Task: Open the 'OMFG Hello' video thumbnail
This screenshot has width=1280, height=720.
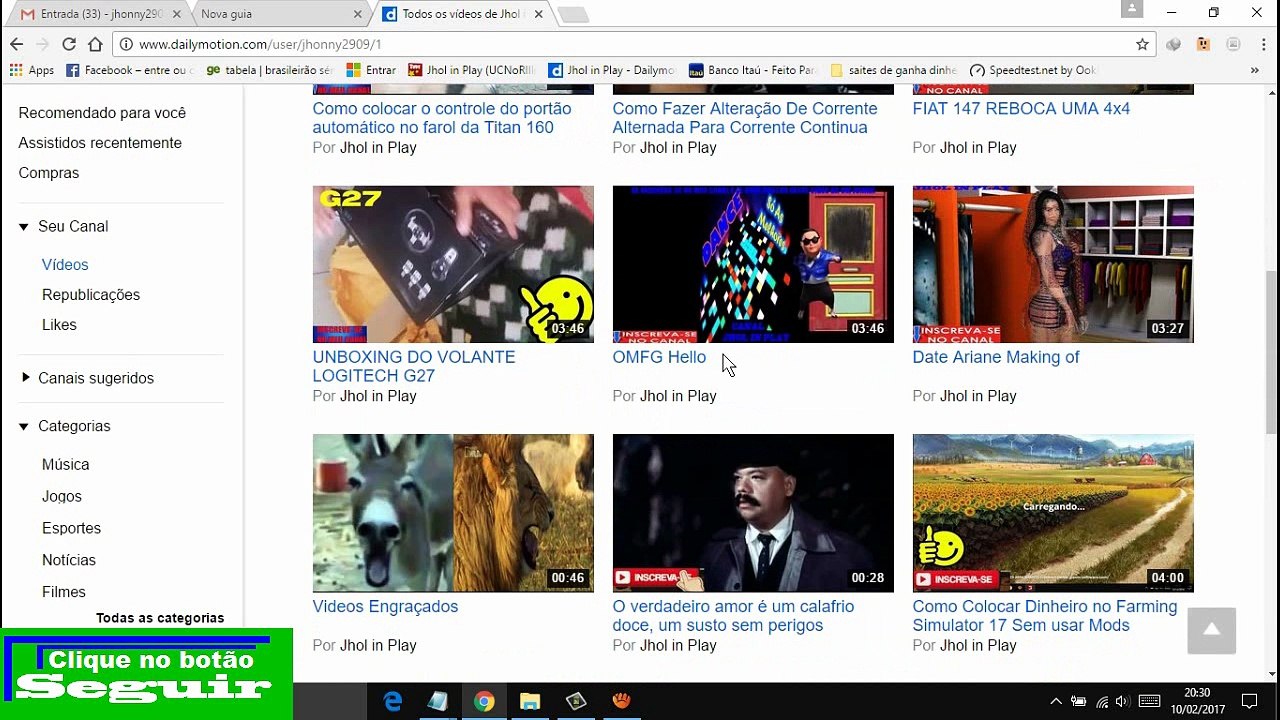Action: click(x=753, y=264)
